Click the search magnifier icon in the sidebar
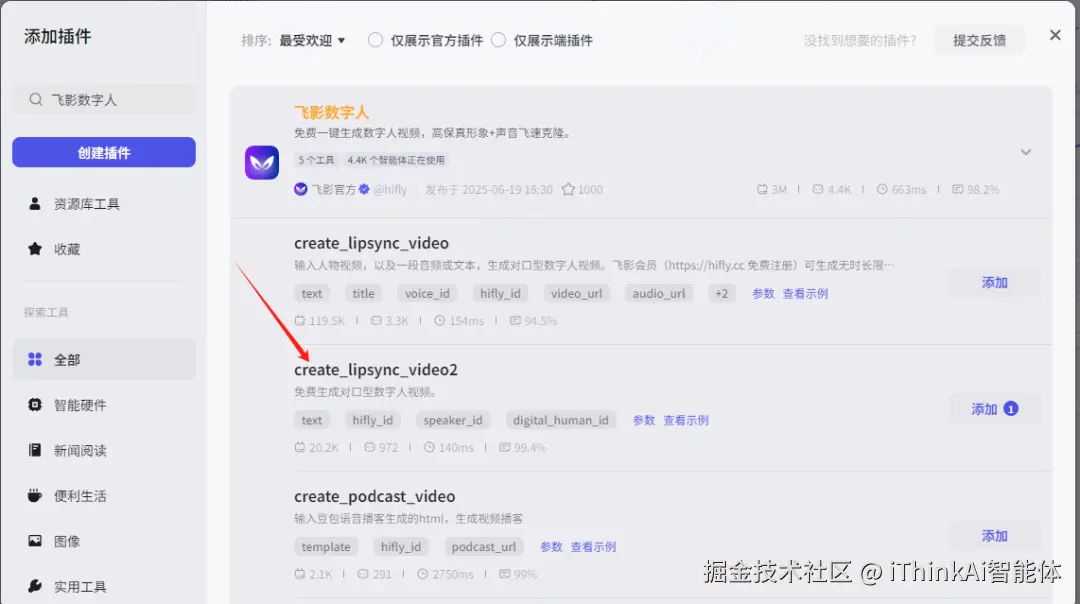Screen dimensions: 1080x604 coord(34,99)
